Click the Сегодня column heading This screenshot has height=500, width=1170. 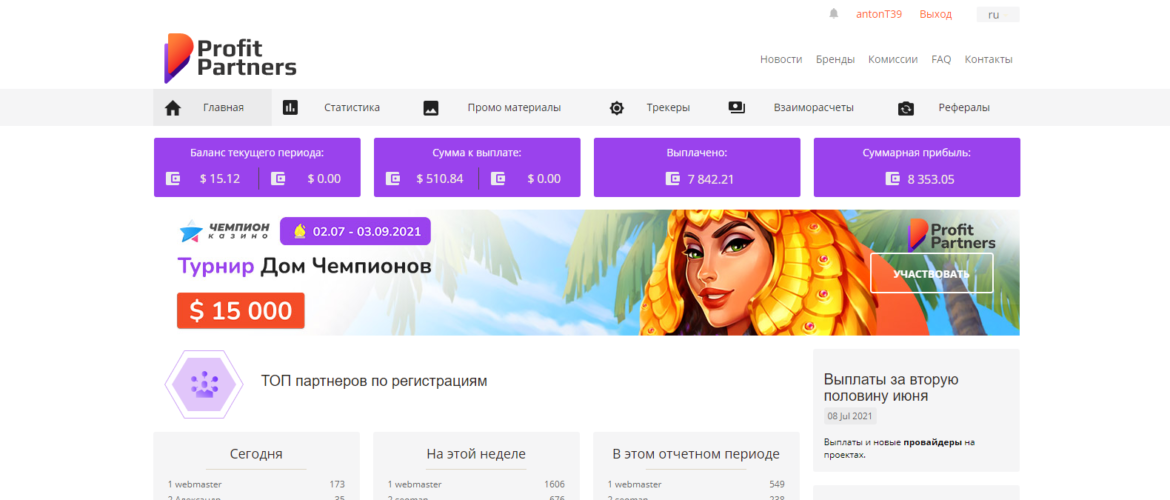click(x=256, y=454)
